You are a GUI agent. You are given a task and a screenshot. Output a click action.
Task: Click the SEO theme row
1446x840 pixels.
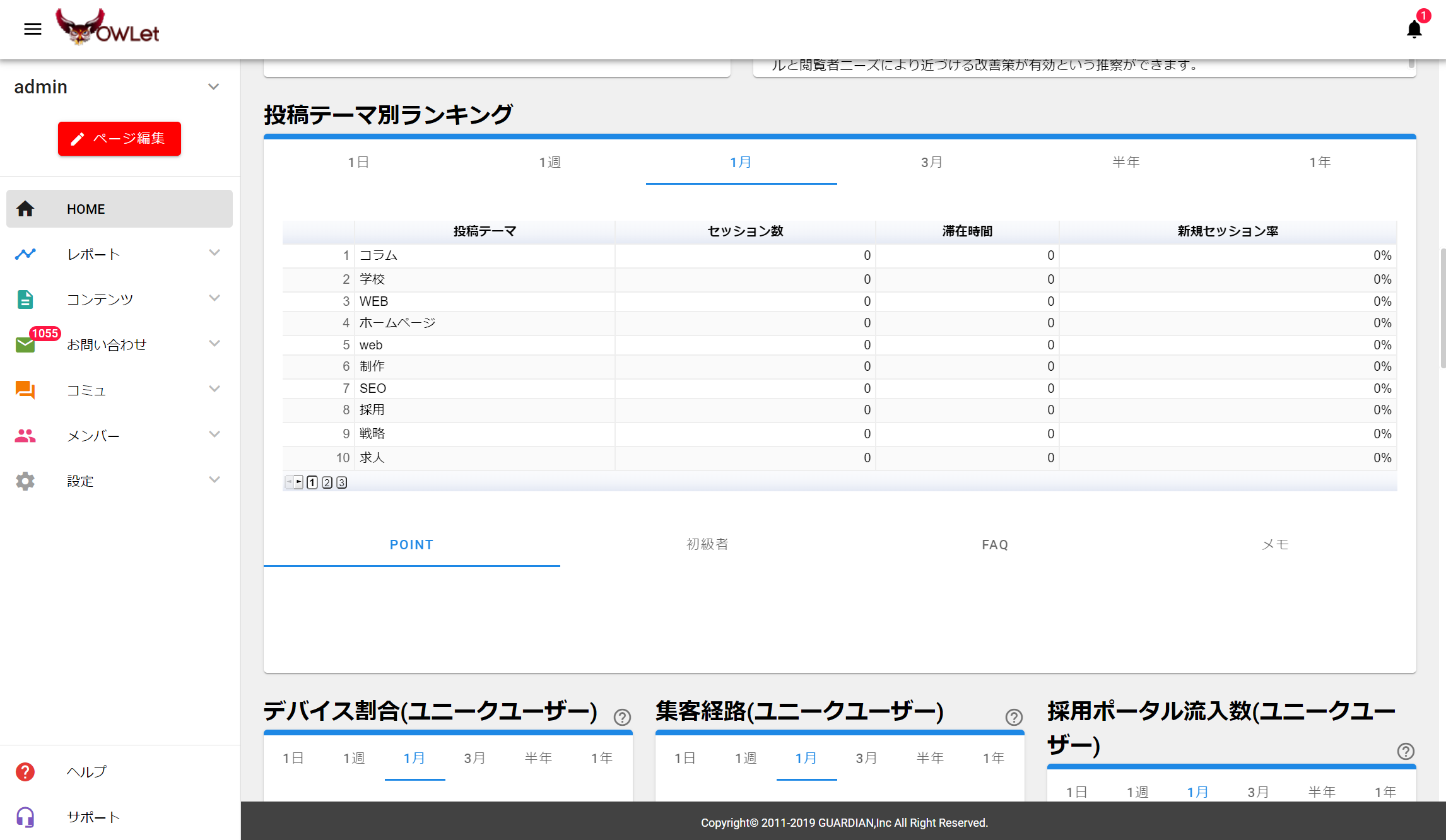(x=839, y=388)
